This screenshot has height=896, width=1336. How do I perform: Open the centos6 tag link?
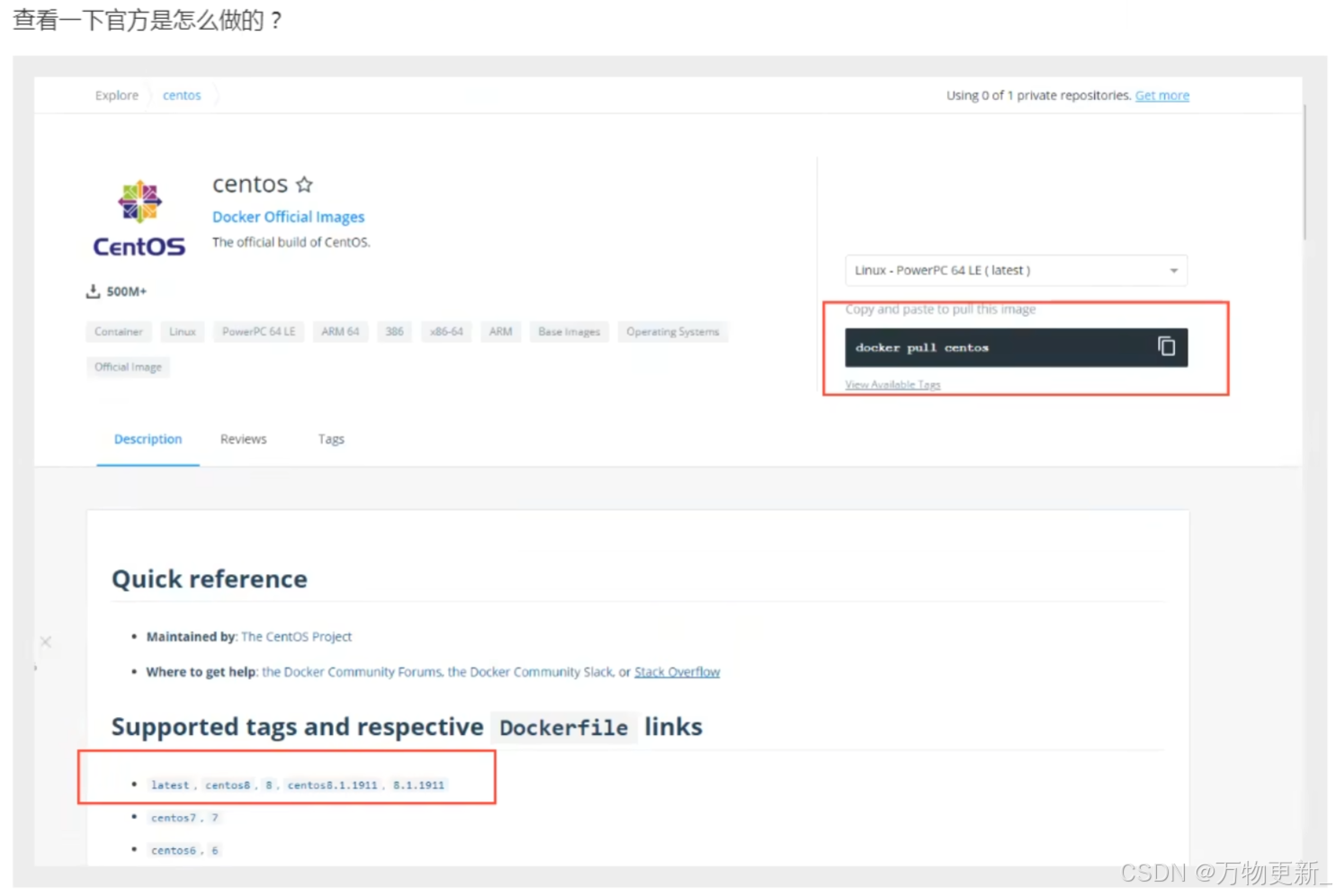(173, 850)
